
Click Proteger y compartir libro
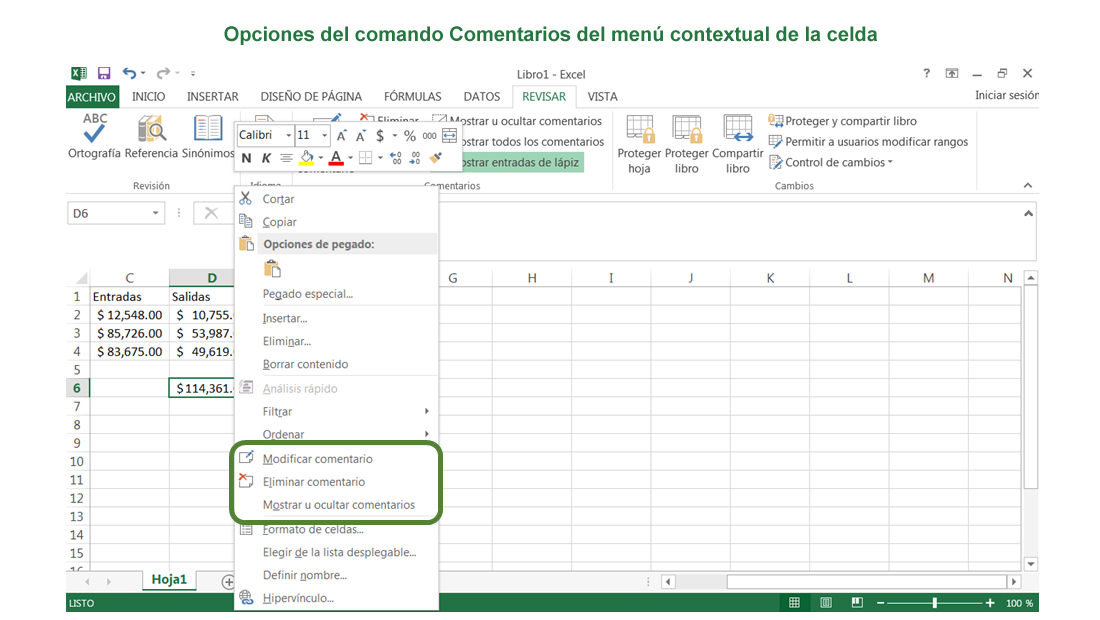click(843, 121)
